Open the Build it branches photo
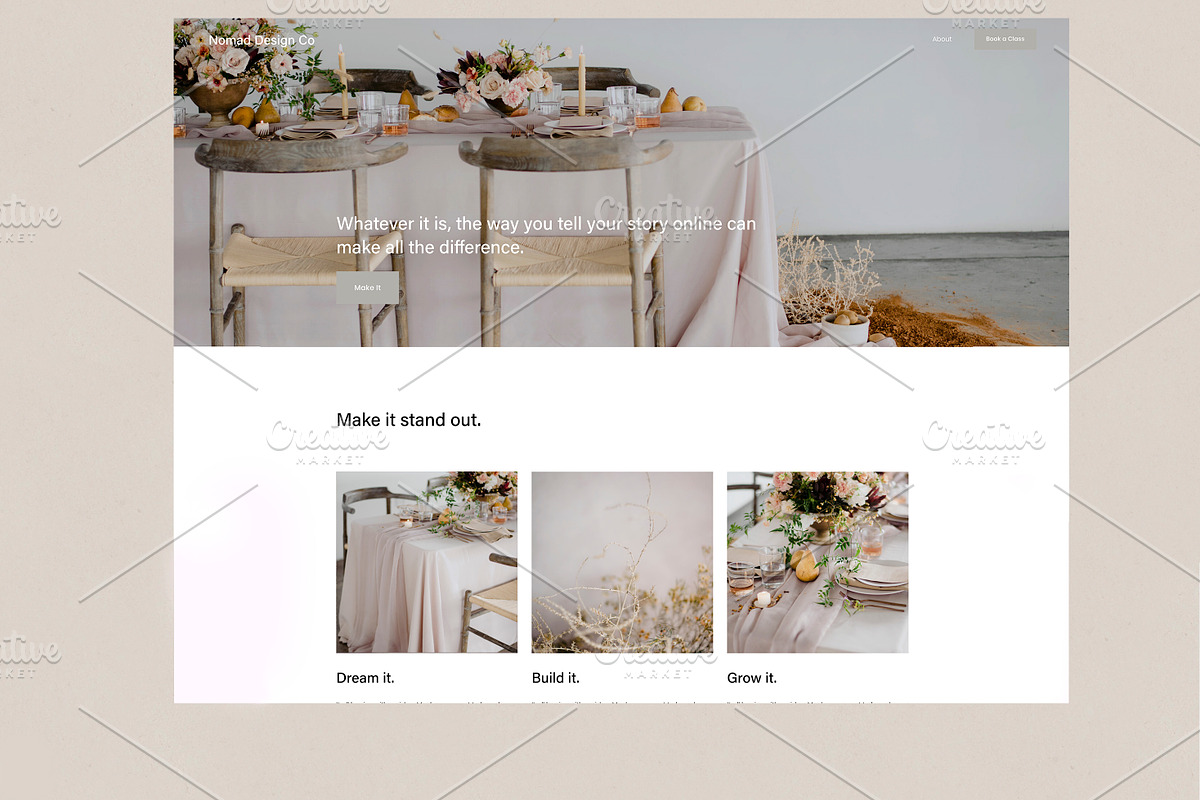This screenshot has width=1200, height=800. (x=622, y=562)
